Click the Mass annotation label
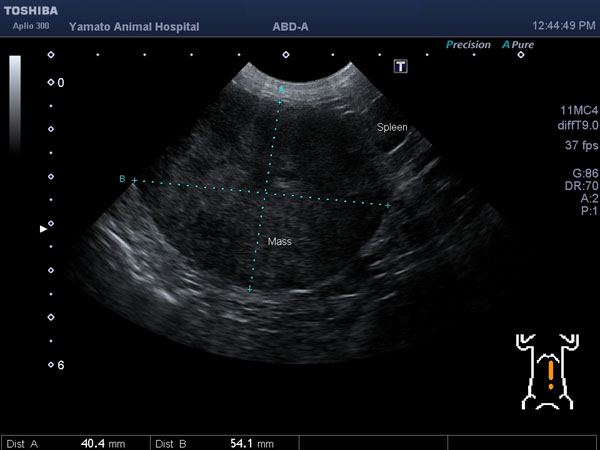 point(279,242)
